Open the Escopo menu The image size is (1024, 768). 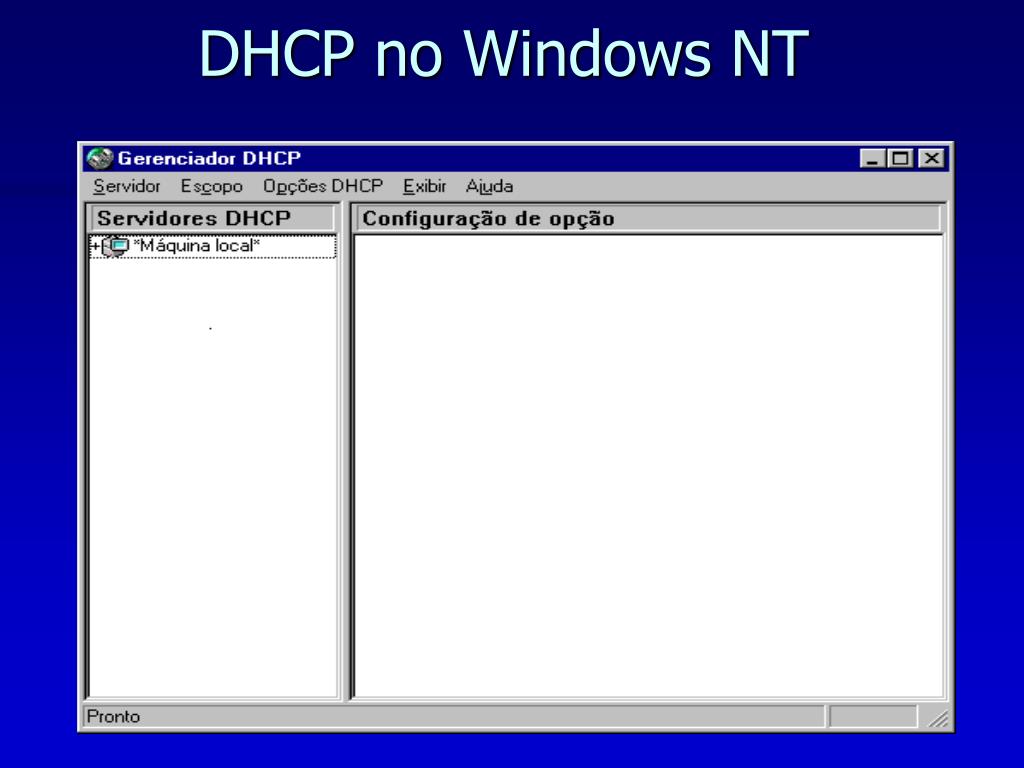pos(212,186)
